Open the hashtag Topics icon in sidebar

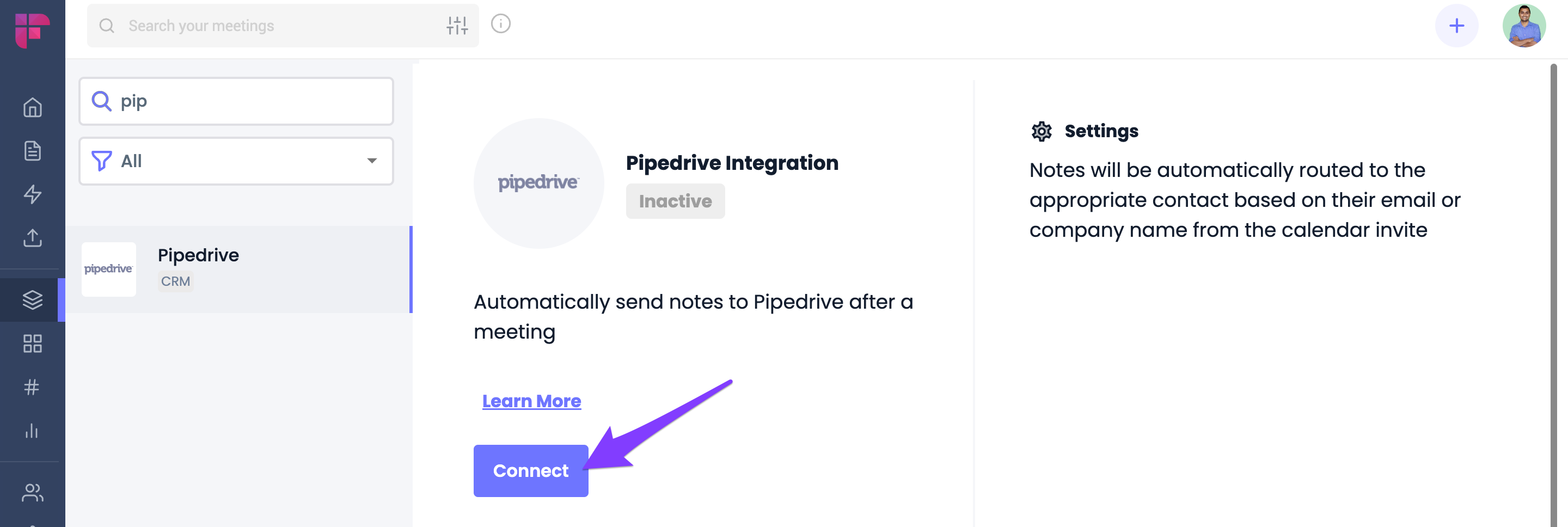(x=32, y=387)
